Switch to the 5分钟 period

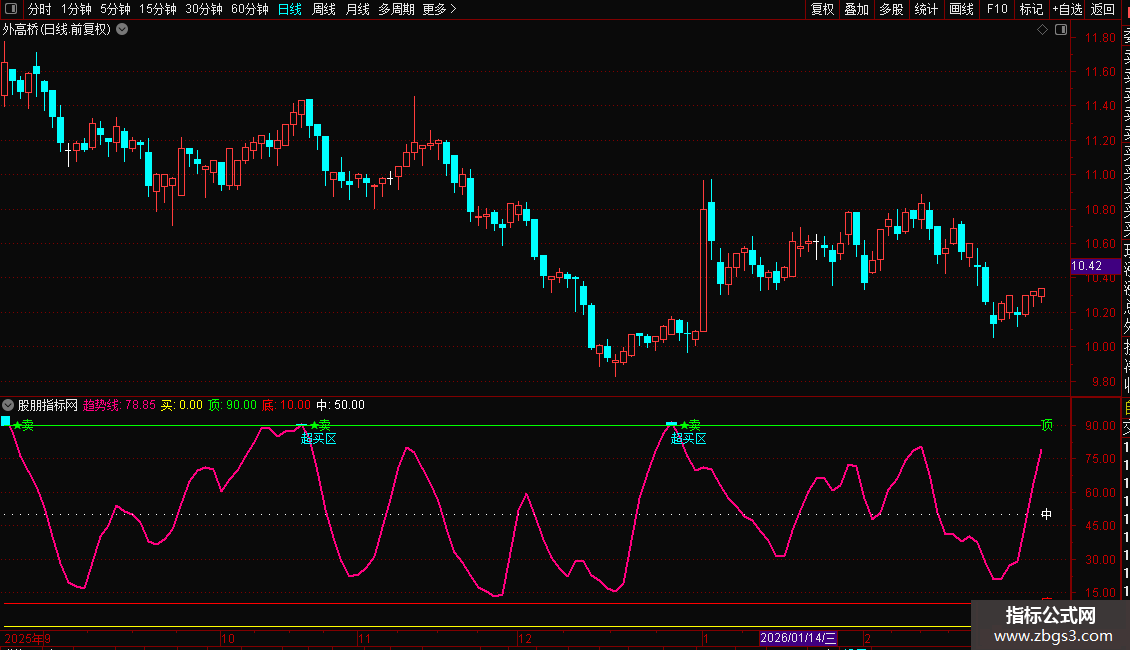coord(115,9)
